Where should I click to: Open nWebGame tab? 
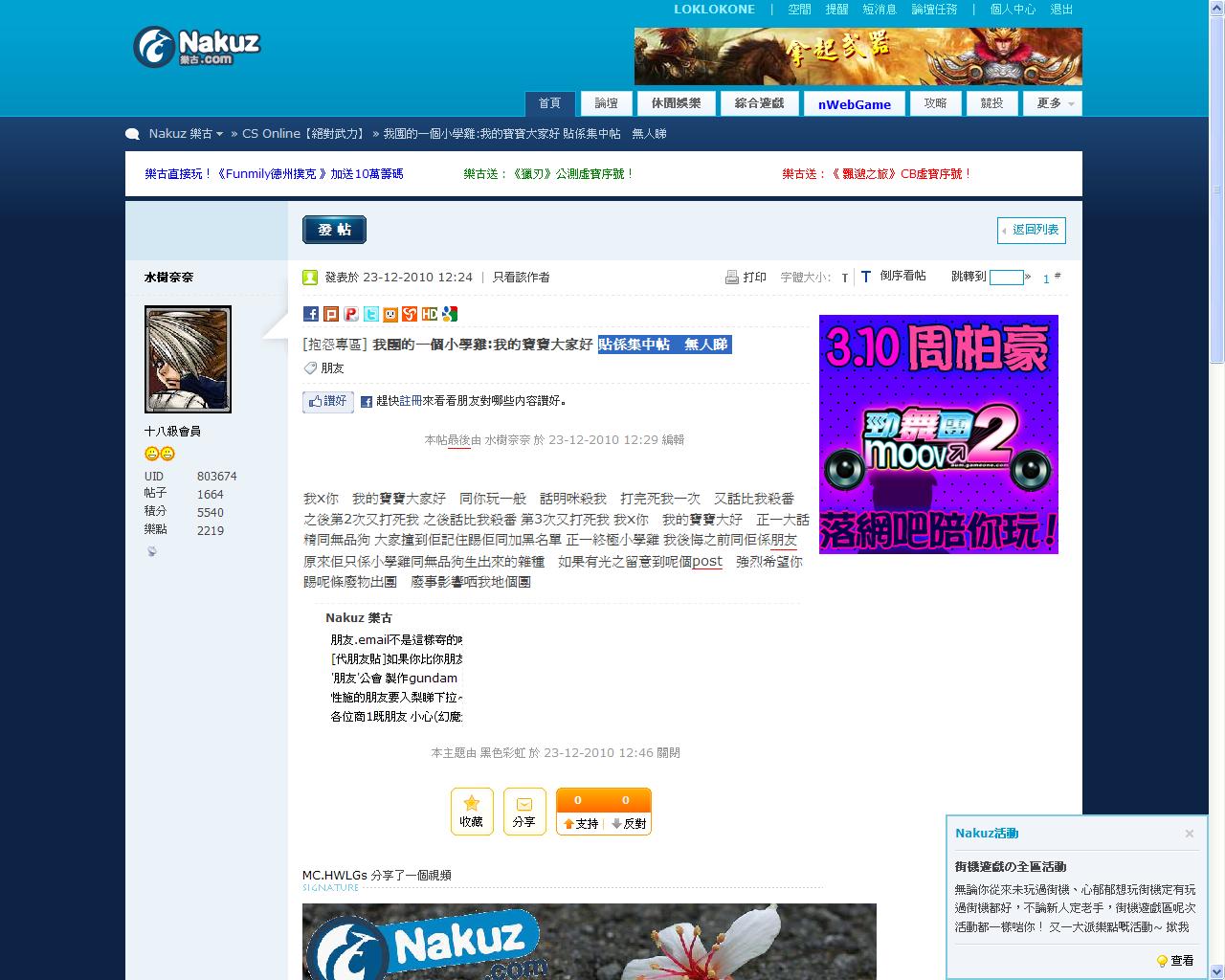855,104
